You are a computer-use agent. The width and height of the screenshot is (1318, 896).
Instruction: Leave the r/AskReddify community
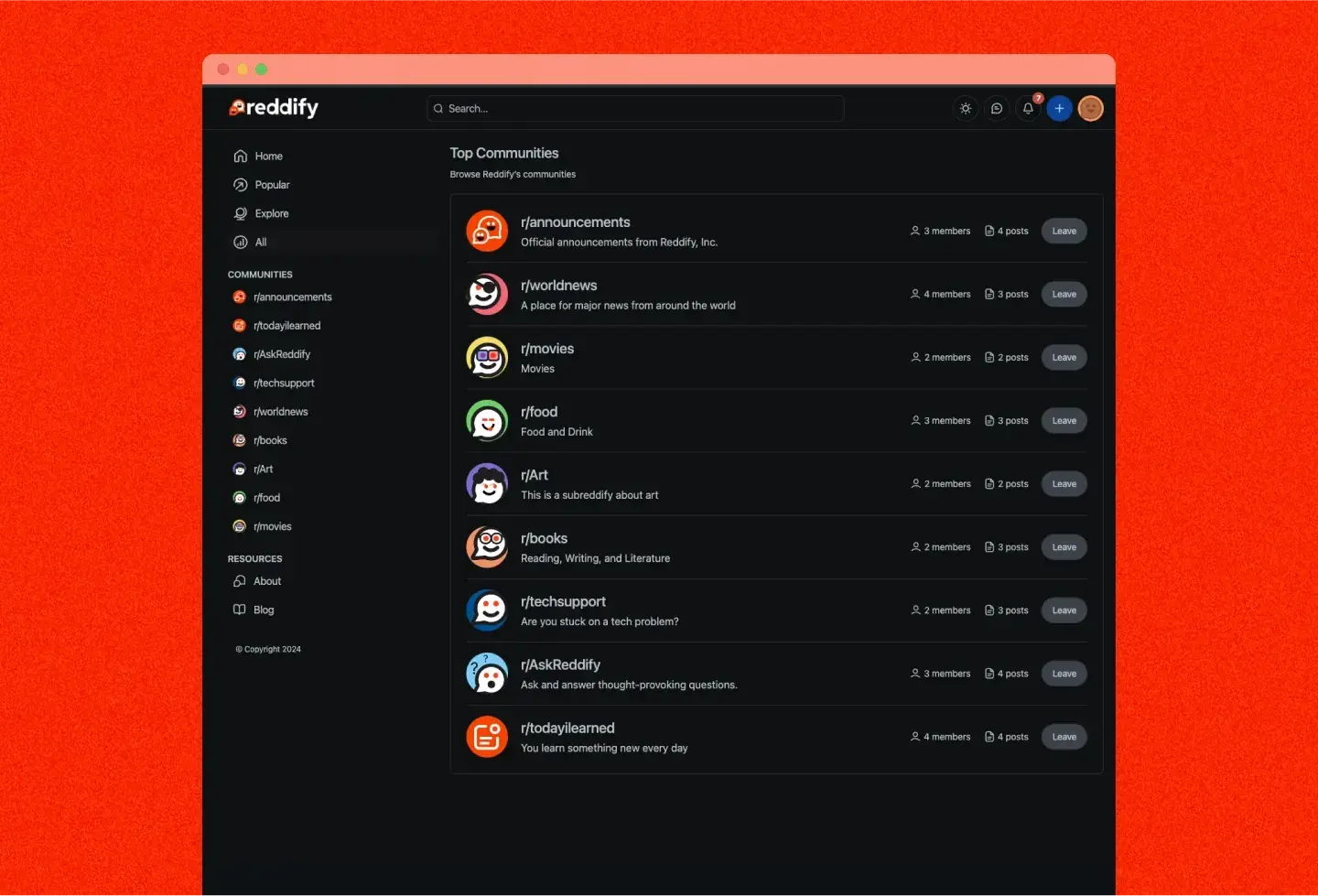coord(1064,673)
